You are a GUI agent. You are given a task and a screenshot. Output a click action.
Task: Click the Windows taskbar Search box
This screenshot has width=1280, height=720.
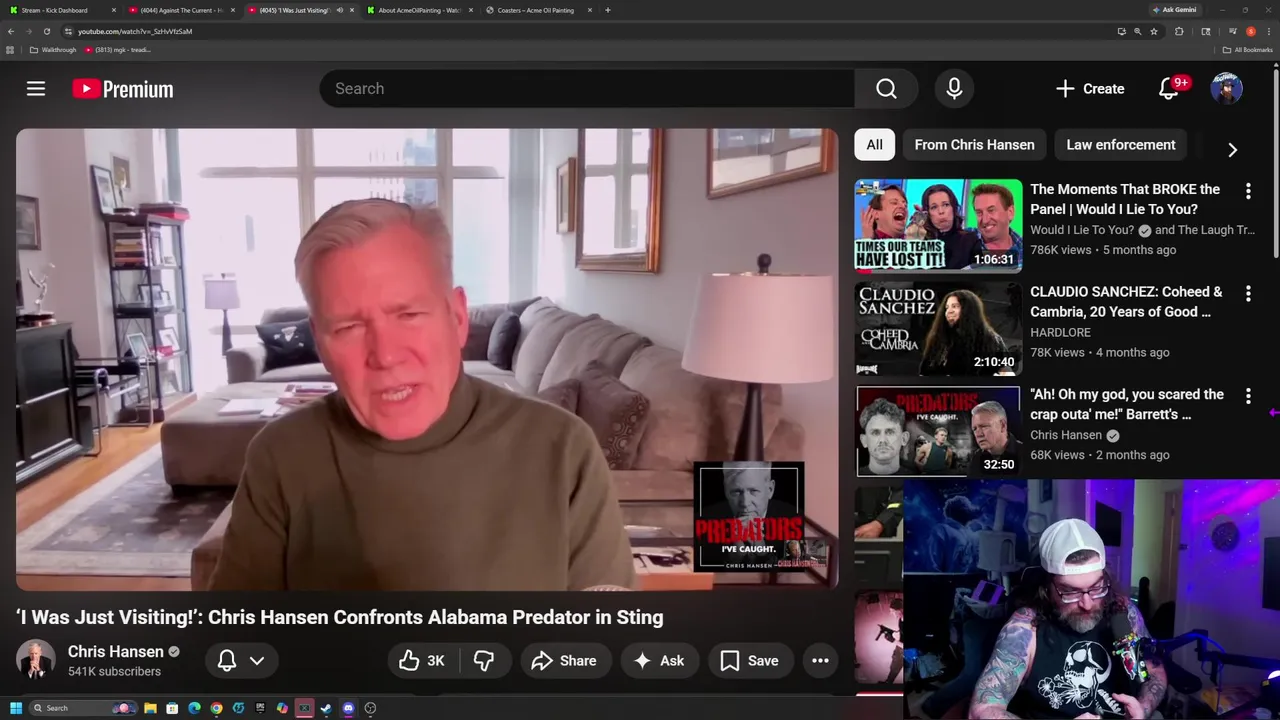coord(83,708)
